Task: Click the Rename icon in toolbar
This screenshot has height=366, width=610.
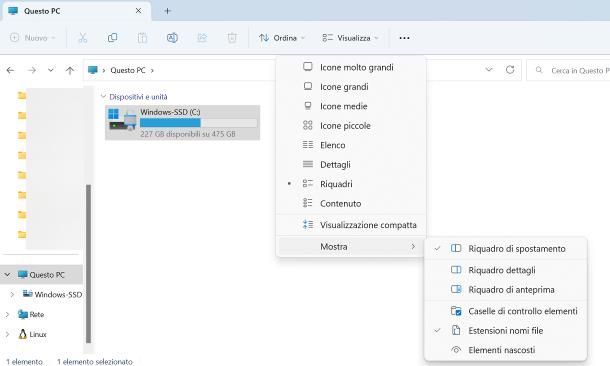Action: click(172, 38)
